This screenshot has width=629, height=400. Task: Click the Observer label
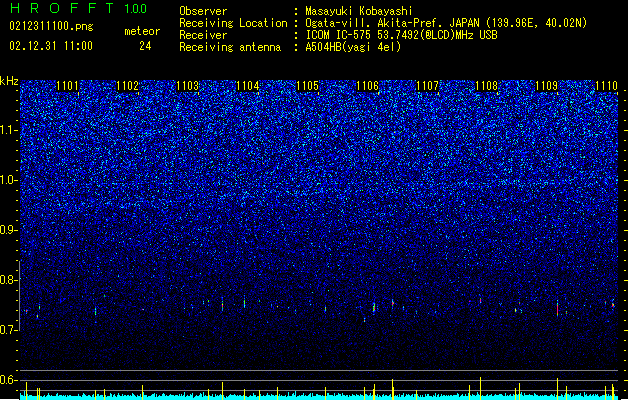coord(203,11)
